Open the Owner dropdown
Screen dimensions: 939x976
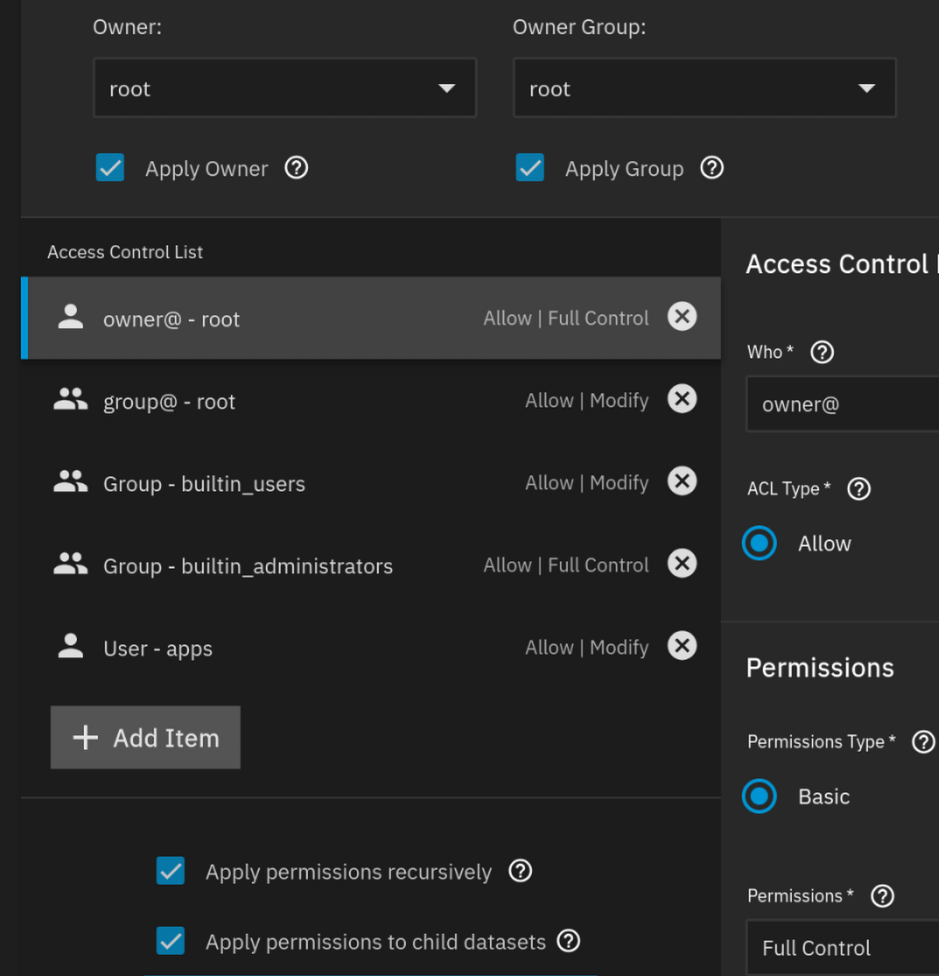(284, 89)
